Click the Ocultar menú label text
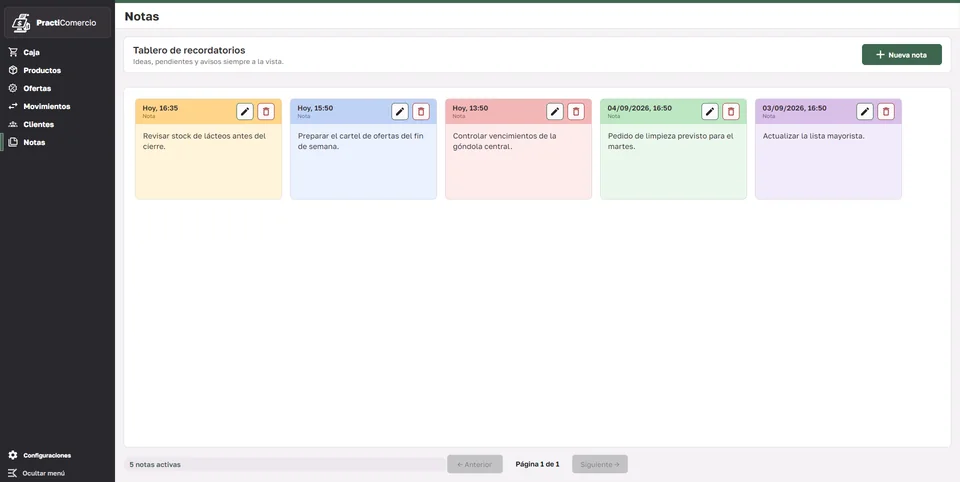Image resolution: width=960 pixels, height=482 pixels. 43,473
